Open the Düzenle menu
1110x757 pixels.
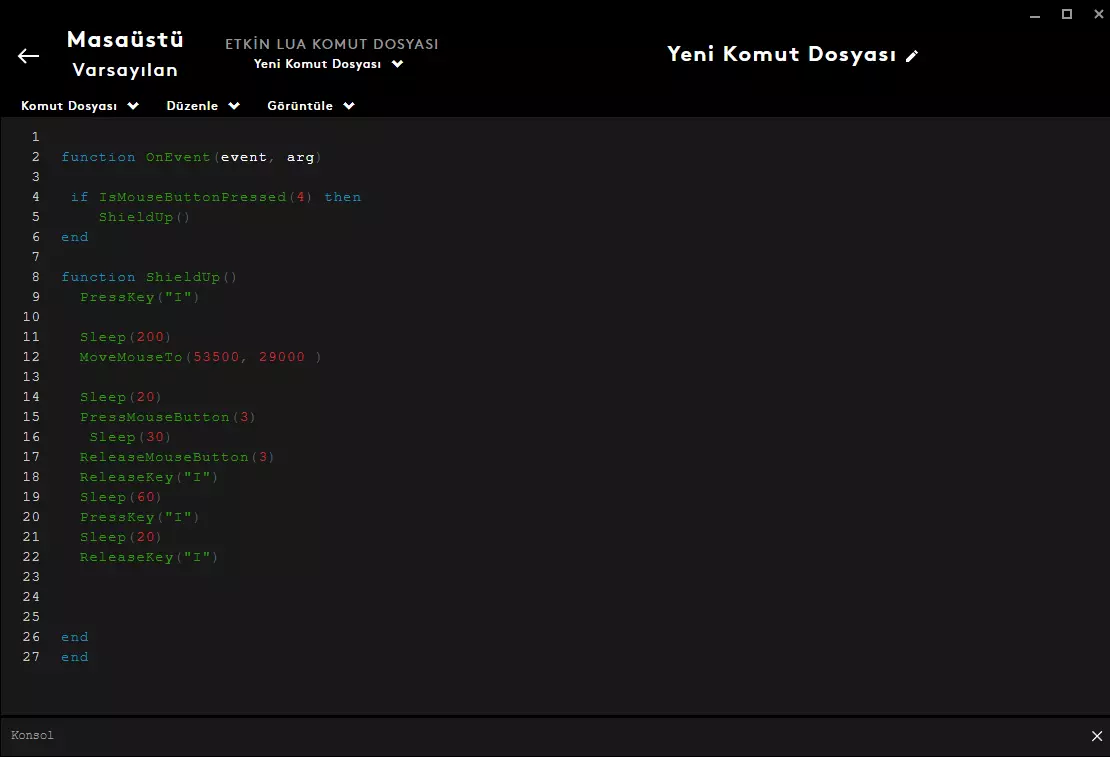pyautogui.click(x=203, y=106)
